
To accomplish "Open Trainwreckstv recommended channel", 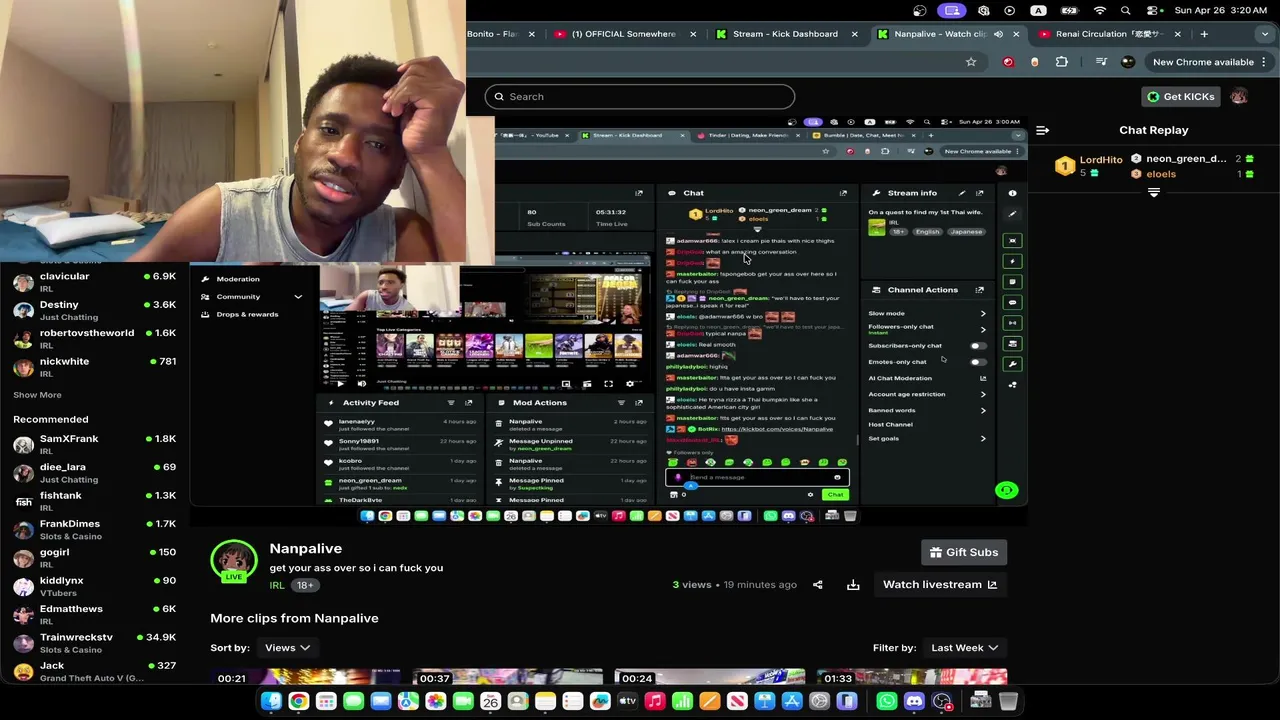I will click(x=95, y=643).
